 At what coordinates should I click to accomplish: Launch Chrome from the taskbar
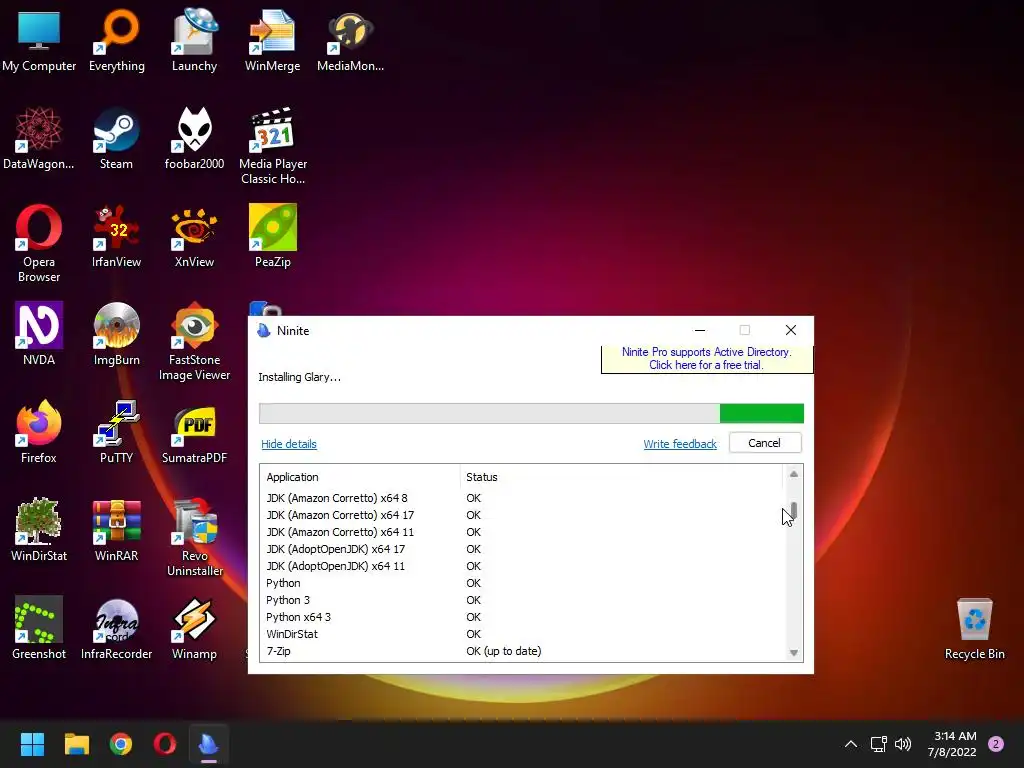point(121,744)
